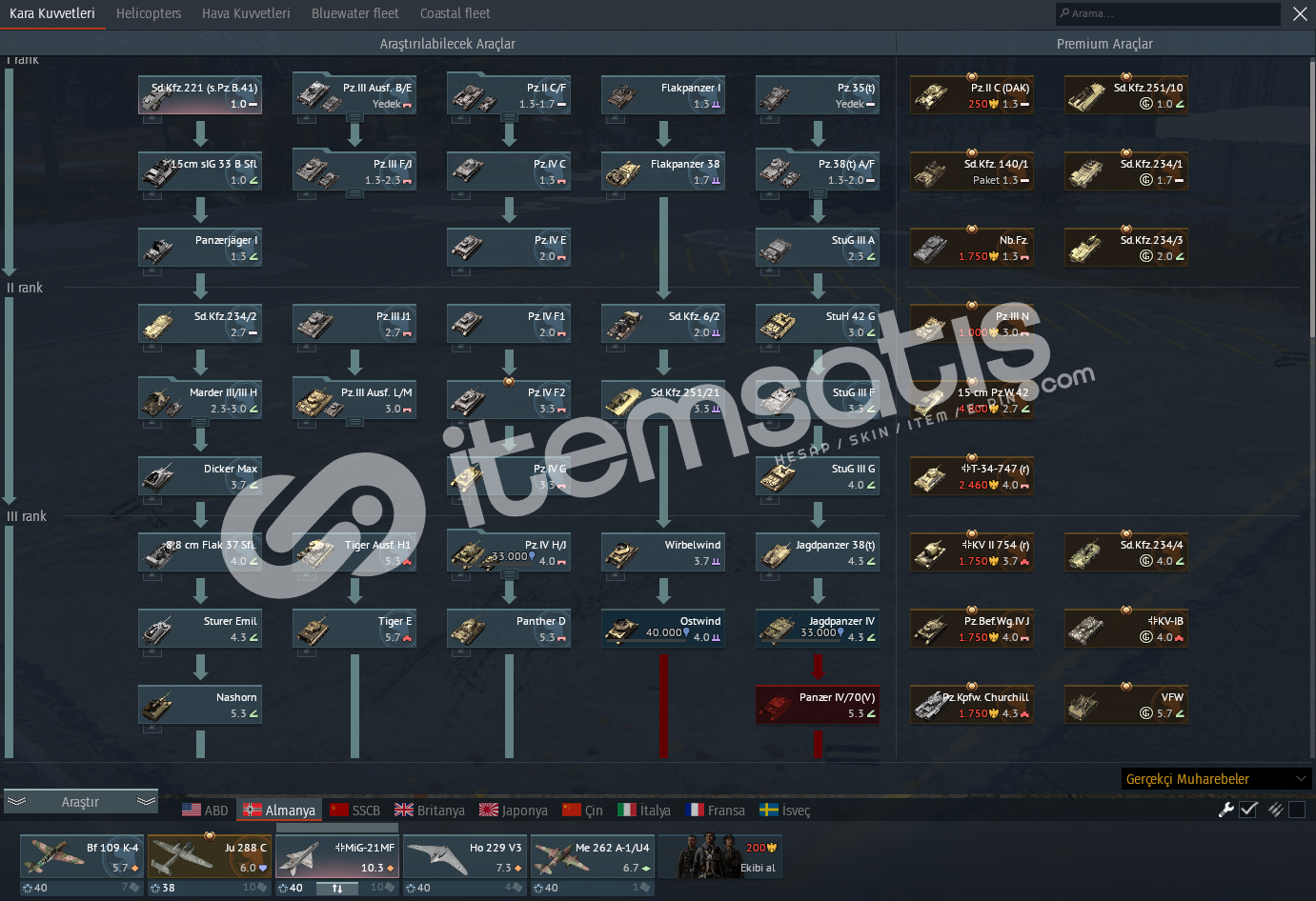Select the İsveç nation tab
The image size is (1316, 901).
[x=785, y=811]
